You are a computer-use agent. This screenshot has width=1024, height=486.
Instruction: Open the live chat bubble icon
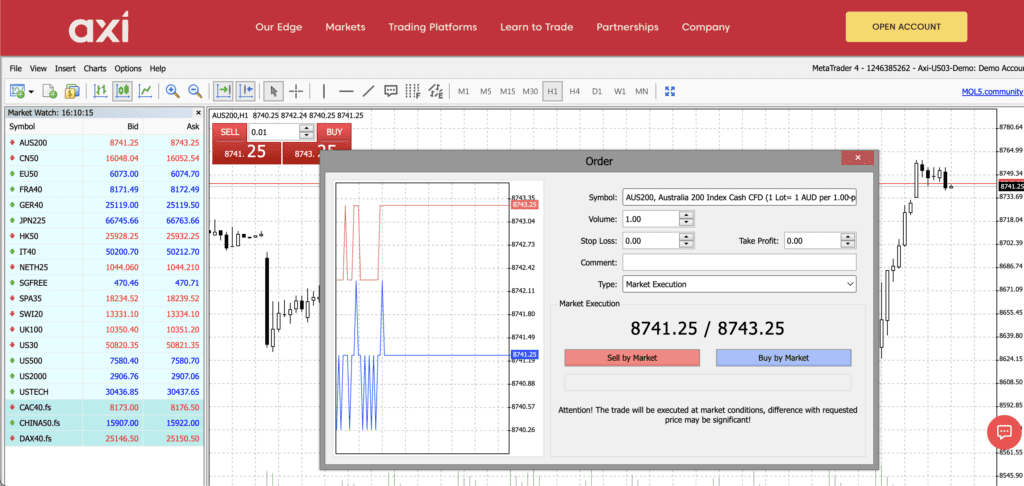point(1004,432)
